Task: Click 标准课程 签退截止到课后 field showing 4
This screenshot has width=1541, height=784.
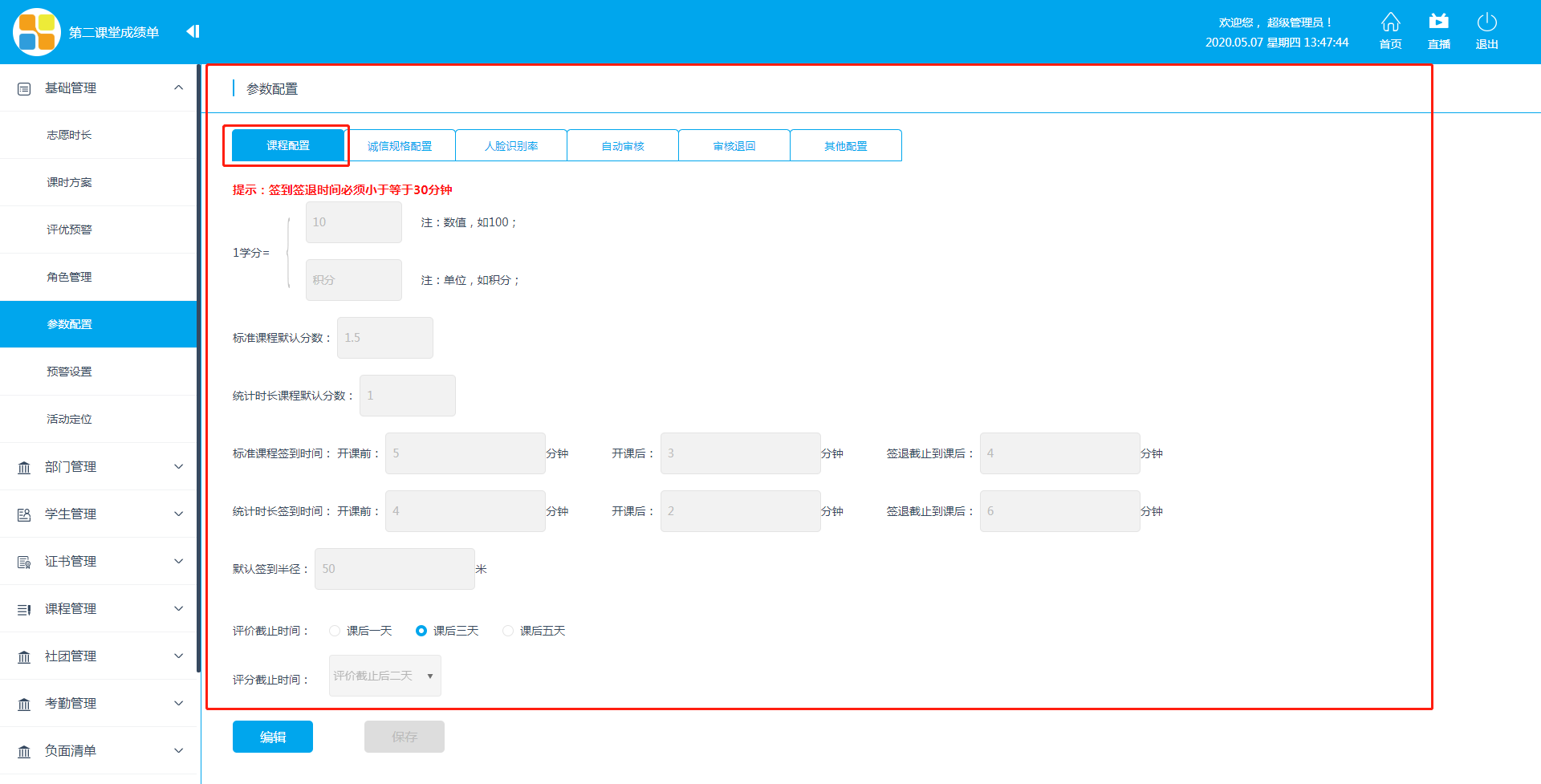Action: click(x=1060, y=453)
